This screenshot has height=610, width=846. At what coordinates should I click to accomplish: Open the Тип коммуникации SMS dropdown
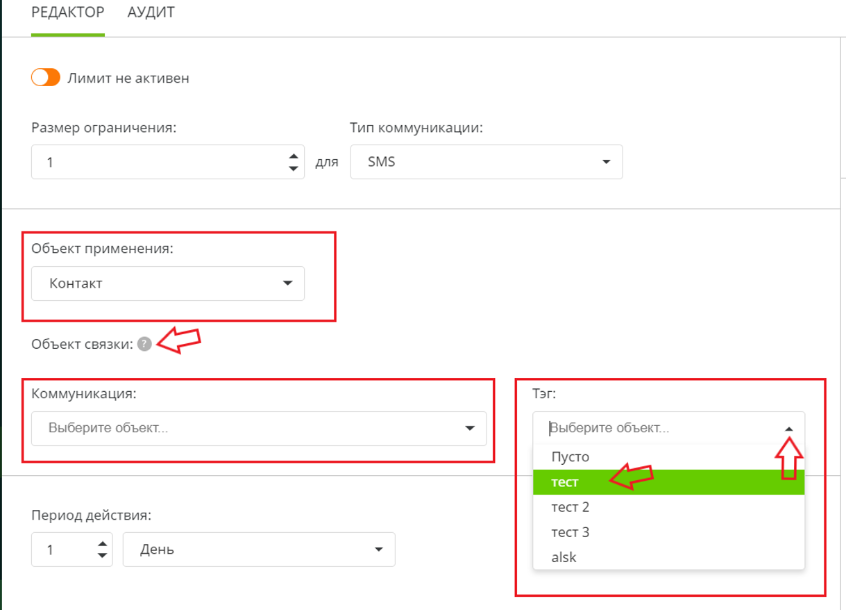coord(486,162)
